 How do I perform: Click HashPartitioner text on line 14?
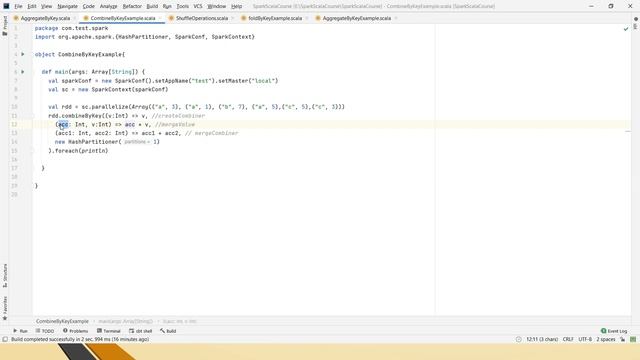coord(94,142)
